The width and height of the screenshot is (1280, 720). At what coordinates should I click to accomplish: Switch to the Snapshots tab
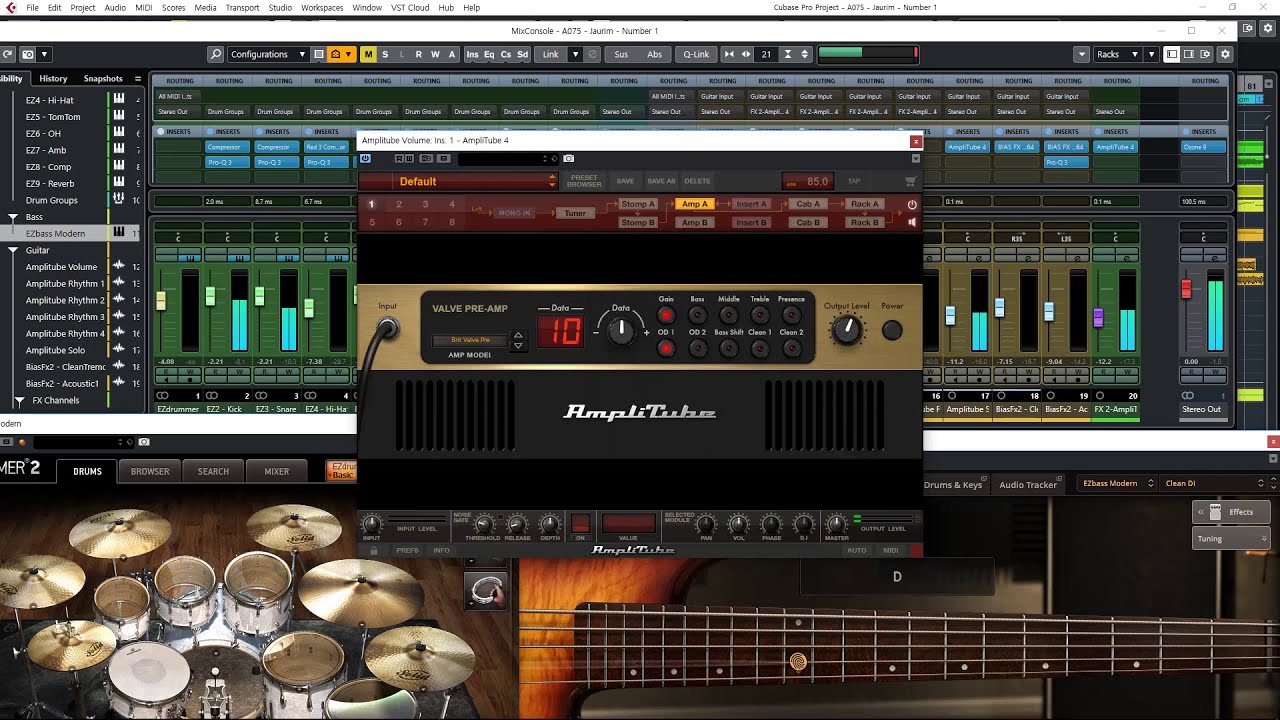point(103,78)
